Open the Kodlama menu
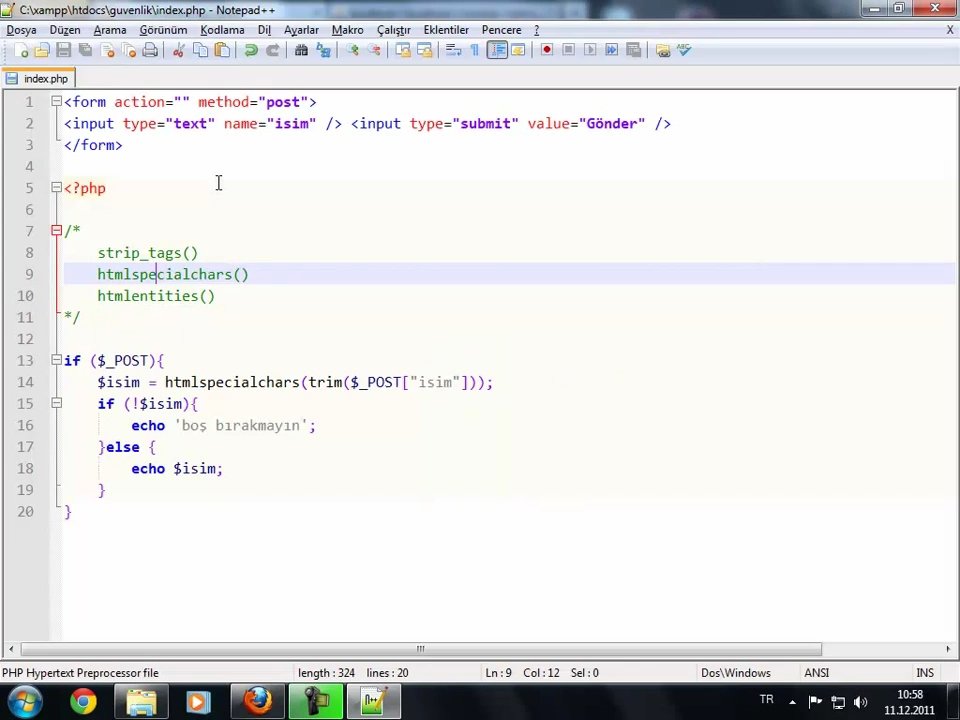The image size is (960, 720). (x=222, y=30)
